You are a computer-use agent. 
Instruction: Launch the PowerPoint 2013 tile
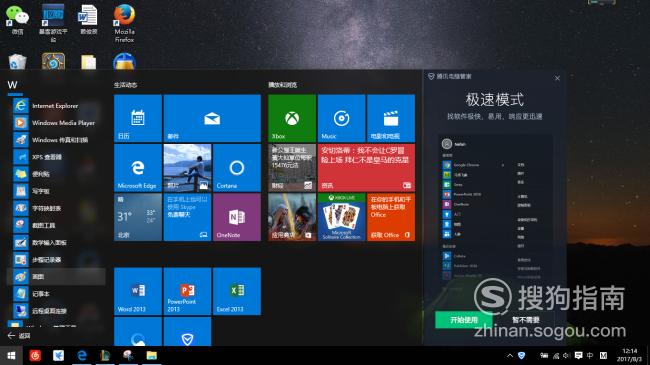coord(187,291)
